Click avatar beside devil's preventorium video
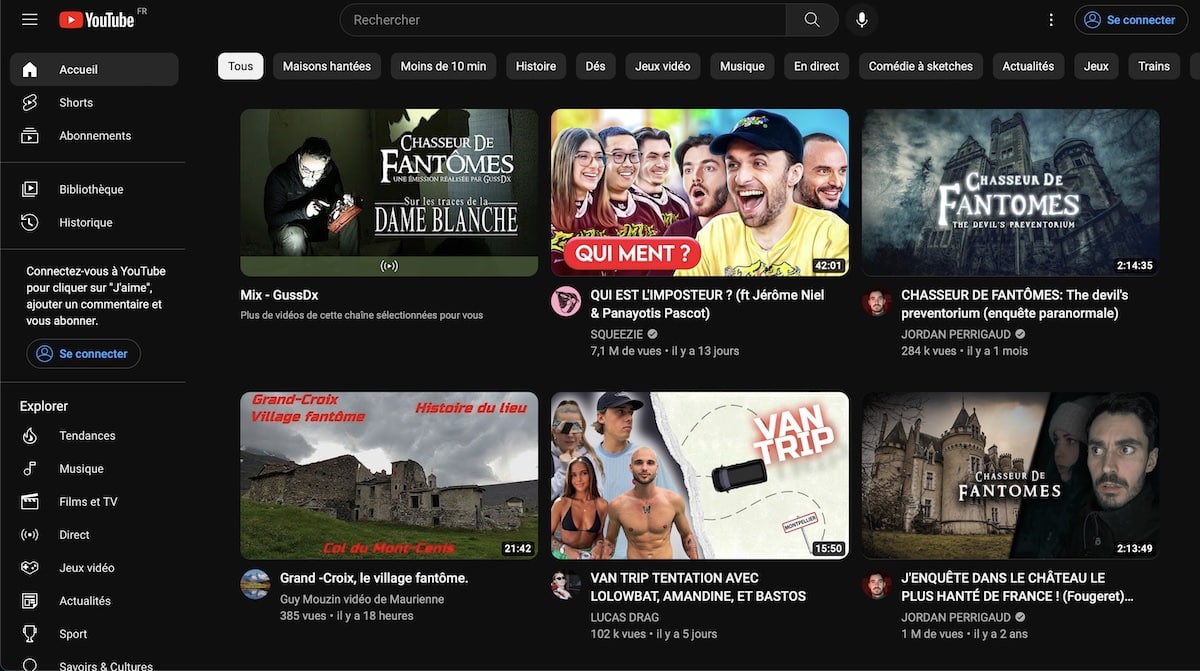1200x671 pixels. [877, 301]
